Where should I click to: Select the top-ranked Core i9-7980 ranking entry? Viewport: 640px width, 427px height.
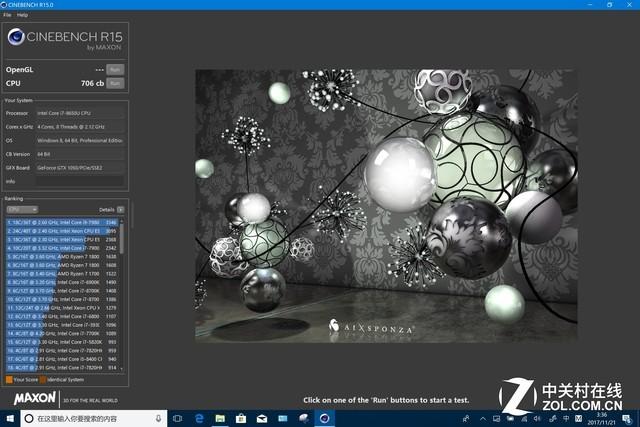tap(60, 223)
